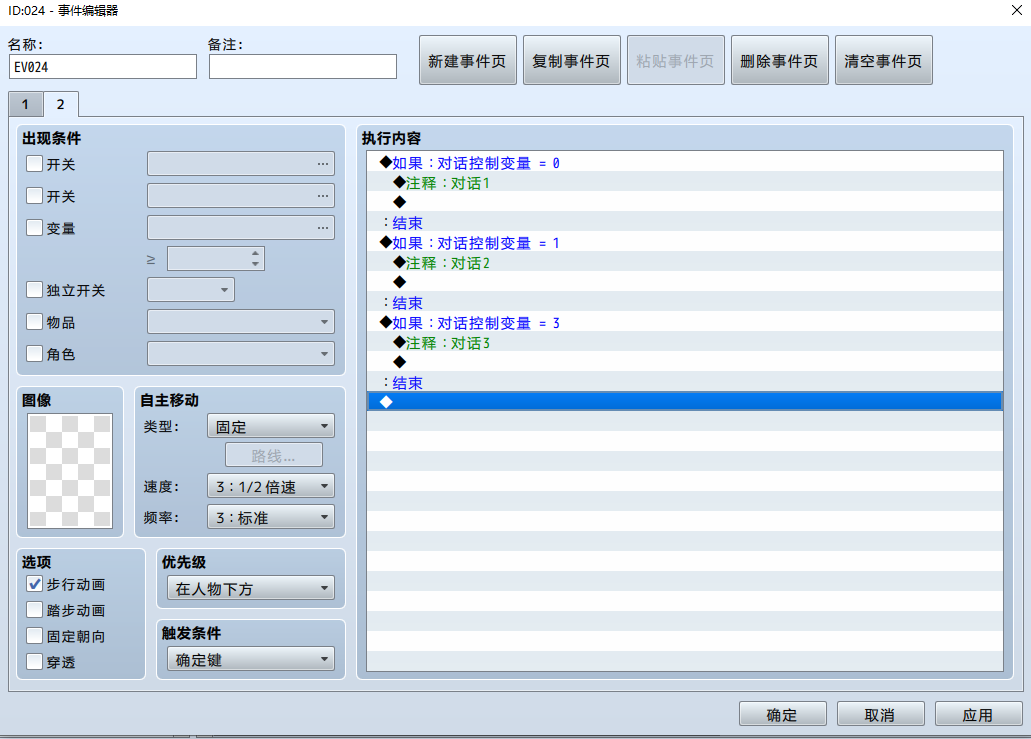Screen dimensions: 1031x739
Task: Open the 物品 dropdown
Action: tap(241, 322)
